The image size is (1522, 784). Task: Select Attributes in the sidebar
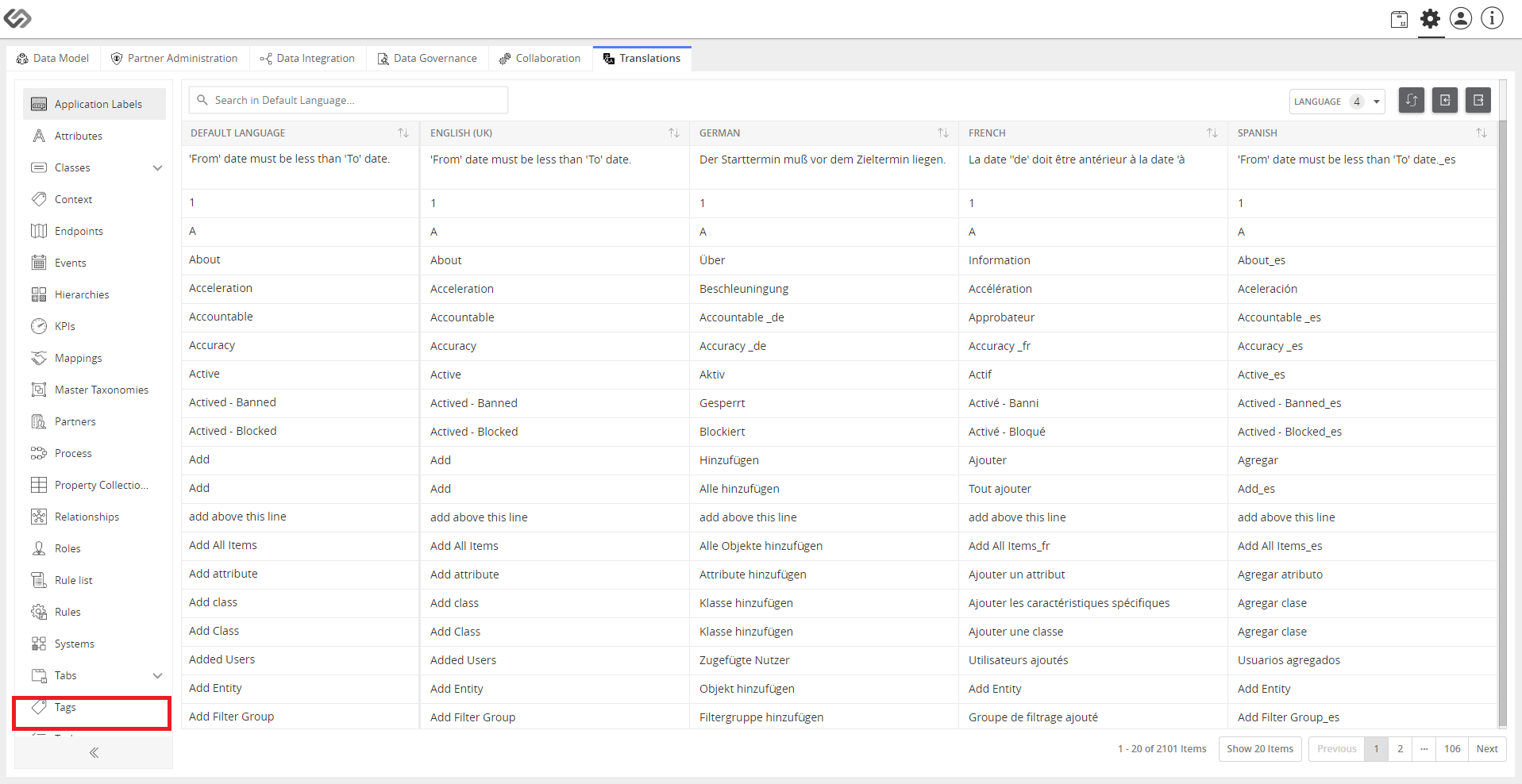94,136
